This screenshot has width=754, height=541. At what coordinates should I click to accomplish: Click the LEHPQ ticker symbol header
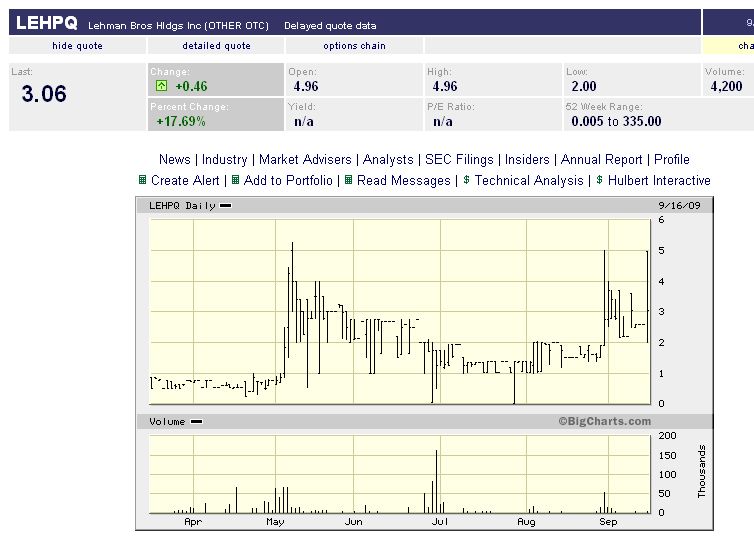point(47,23)
